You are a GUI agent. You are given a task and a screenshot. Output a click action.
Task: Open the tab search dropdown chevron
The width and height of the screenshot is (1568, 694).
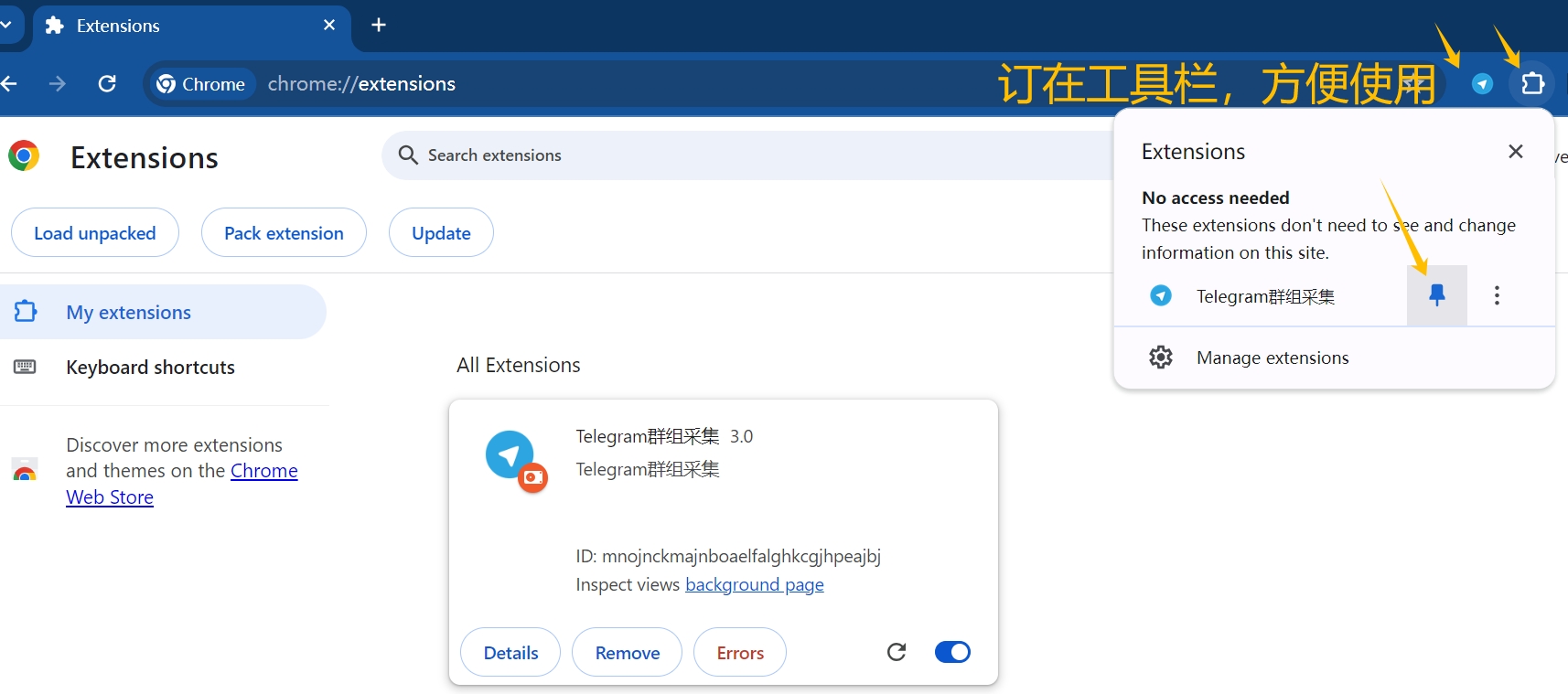click(x=5, y=25)
